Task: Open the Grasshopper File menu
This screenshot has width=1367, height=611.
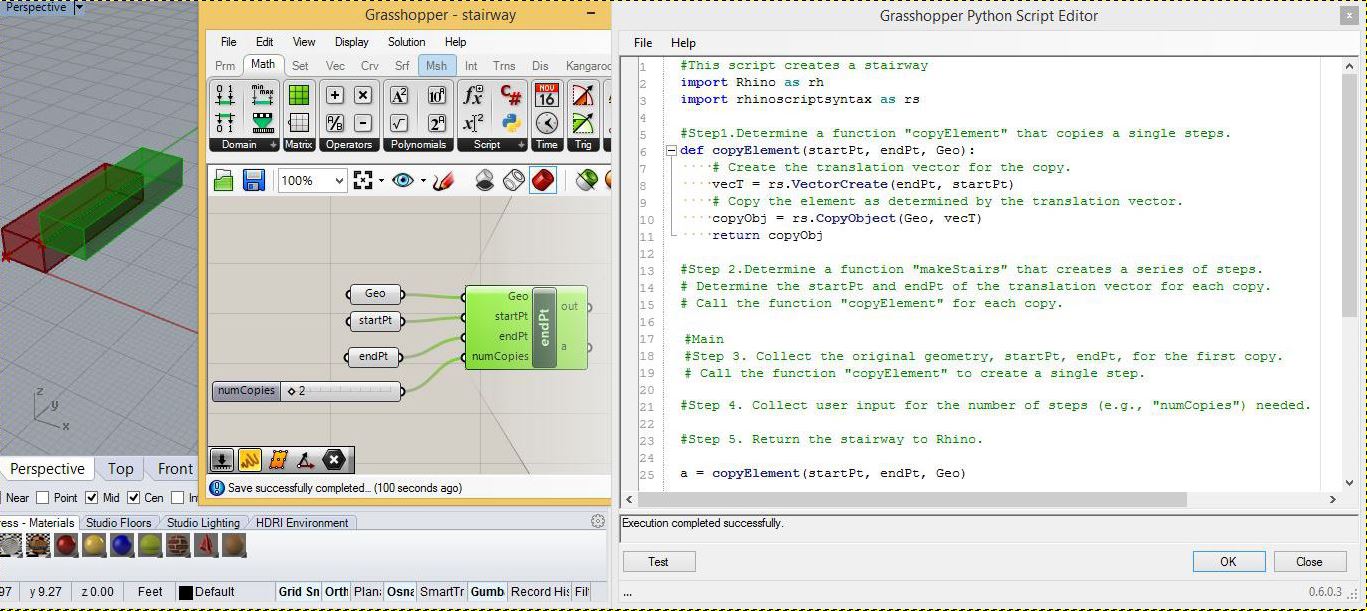Action: point(229,42)
